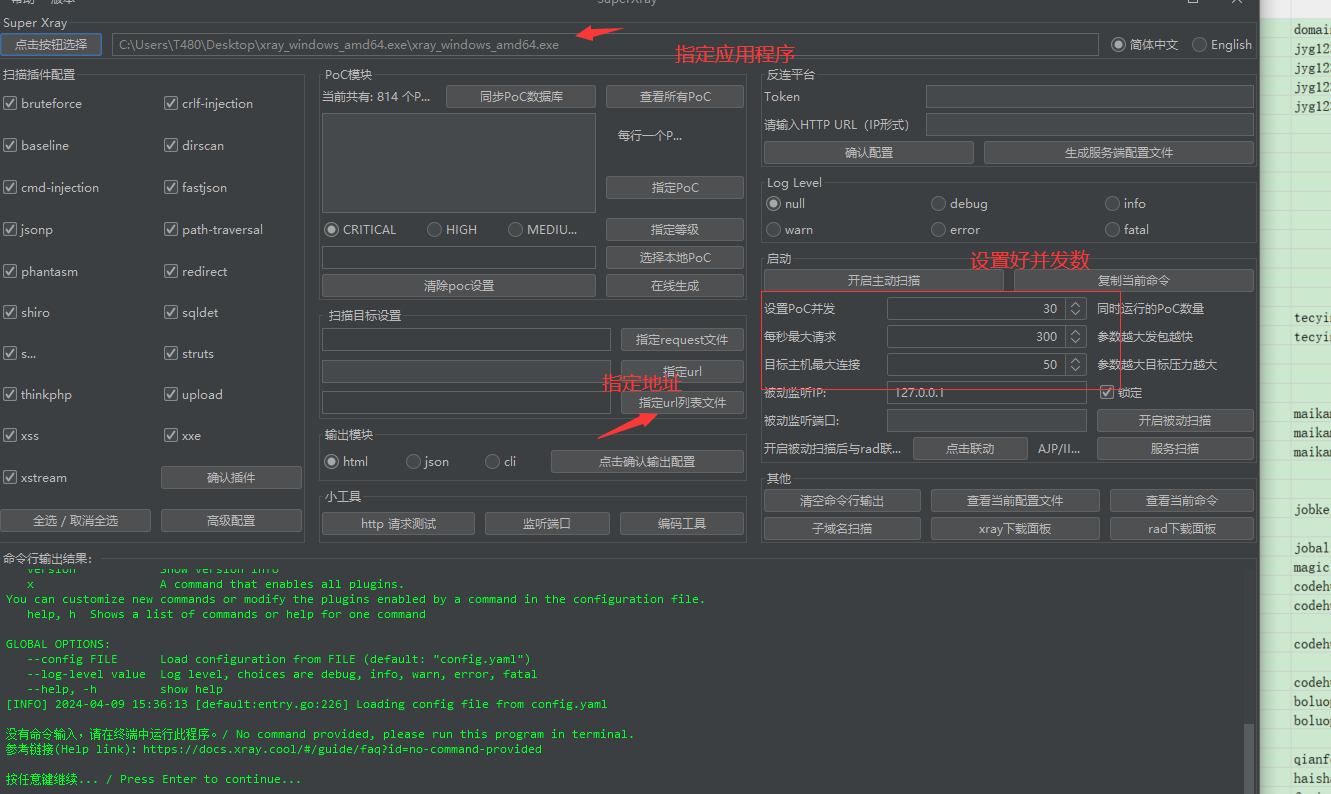Click 清除poc设置 button

pos(459,285)
